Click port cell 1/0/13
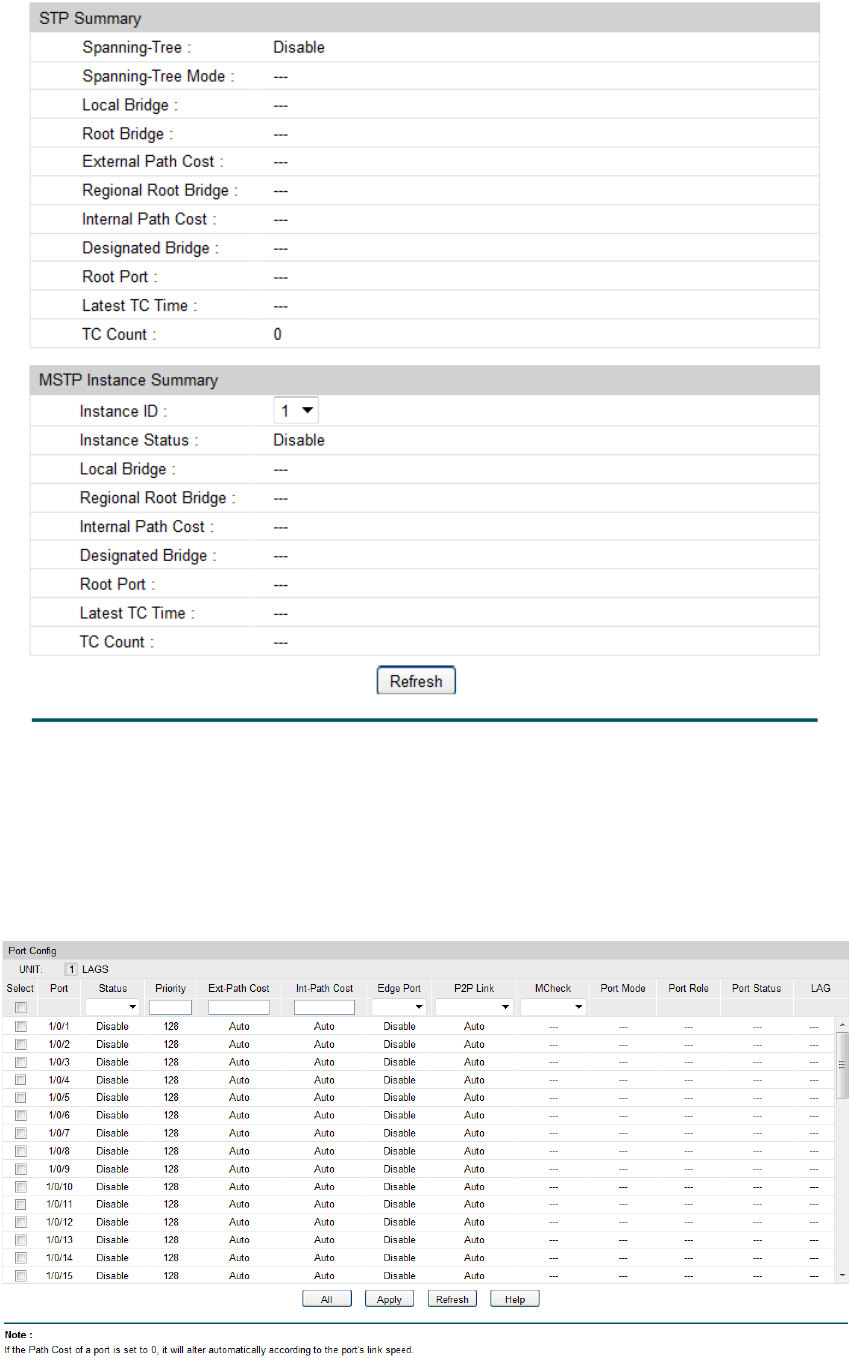Screen dimensions: 851x1358 [x=59, y=1240]
